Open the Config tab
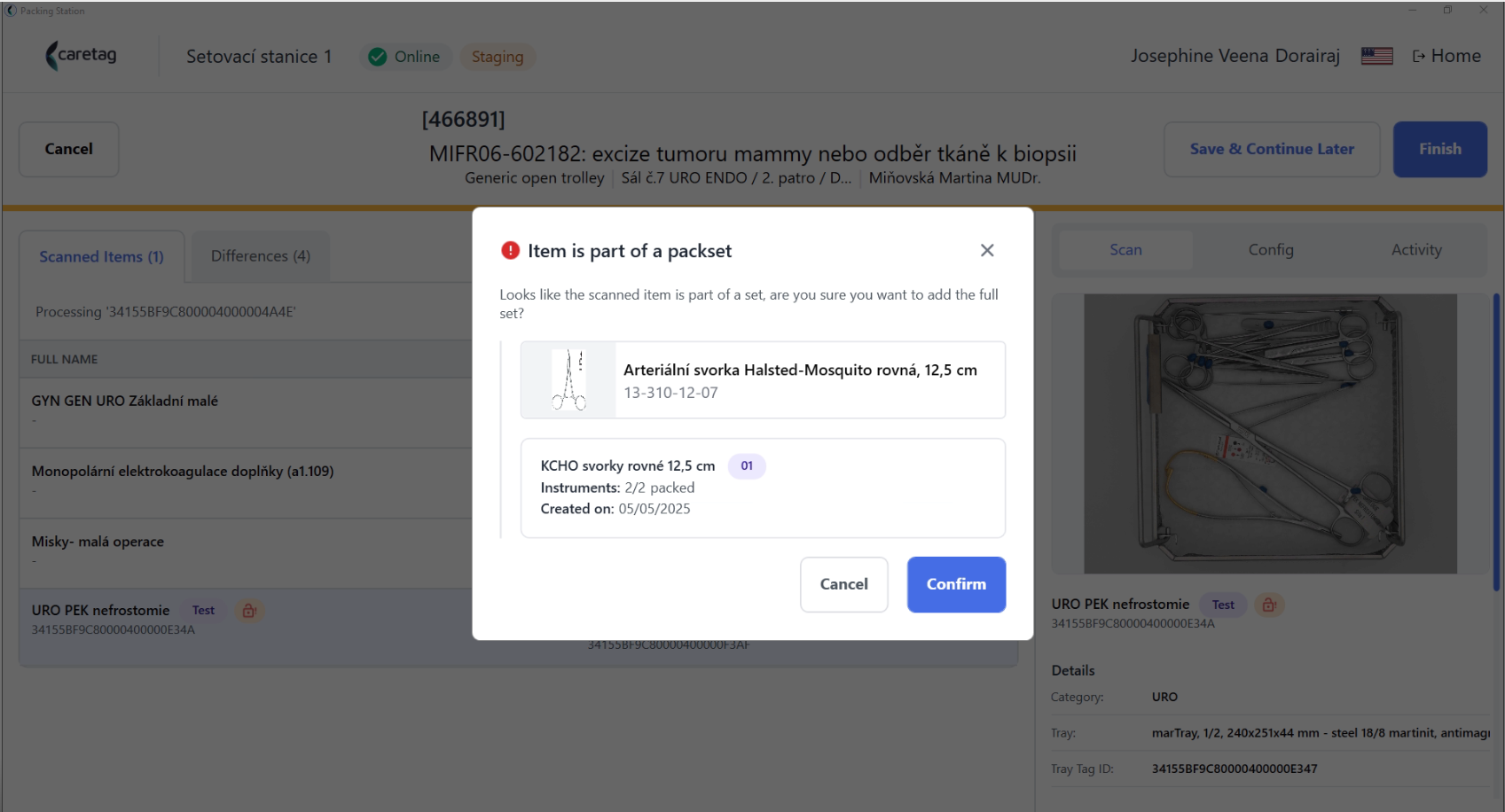The image size is (1505, 812). [1271, 250]
